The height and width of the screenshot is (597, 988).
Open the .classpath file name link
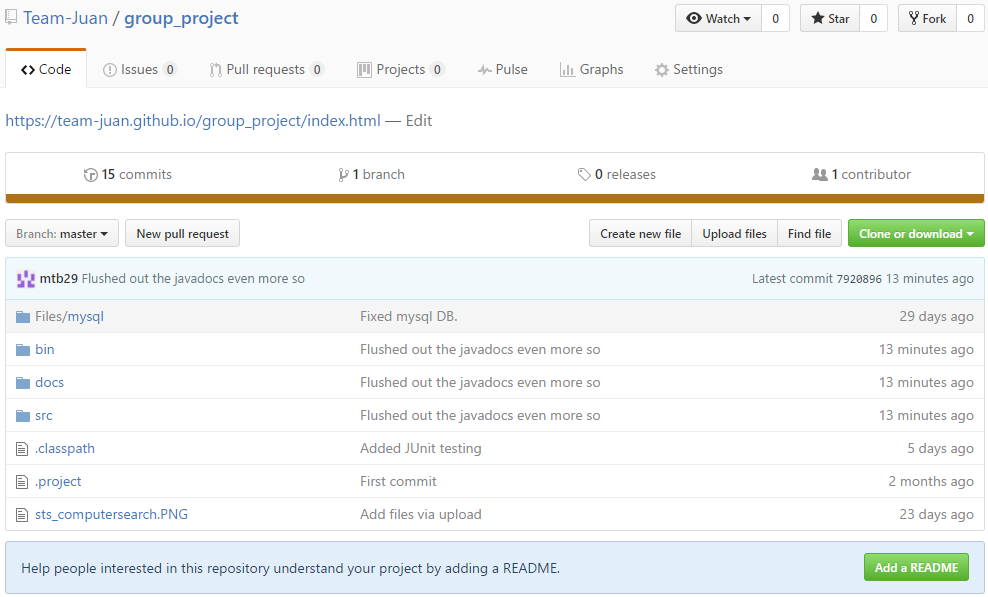coord(65,449)
